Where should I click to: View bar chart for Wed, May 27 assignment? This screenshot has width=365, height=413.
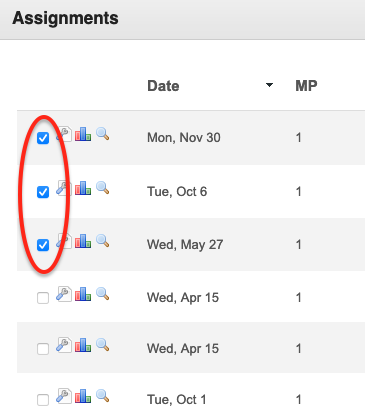[x=83, y=241]
